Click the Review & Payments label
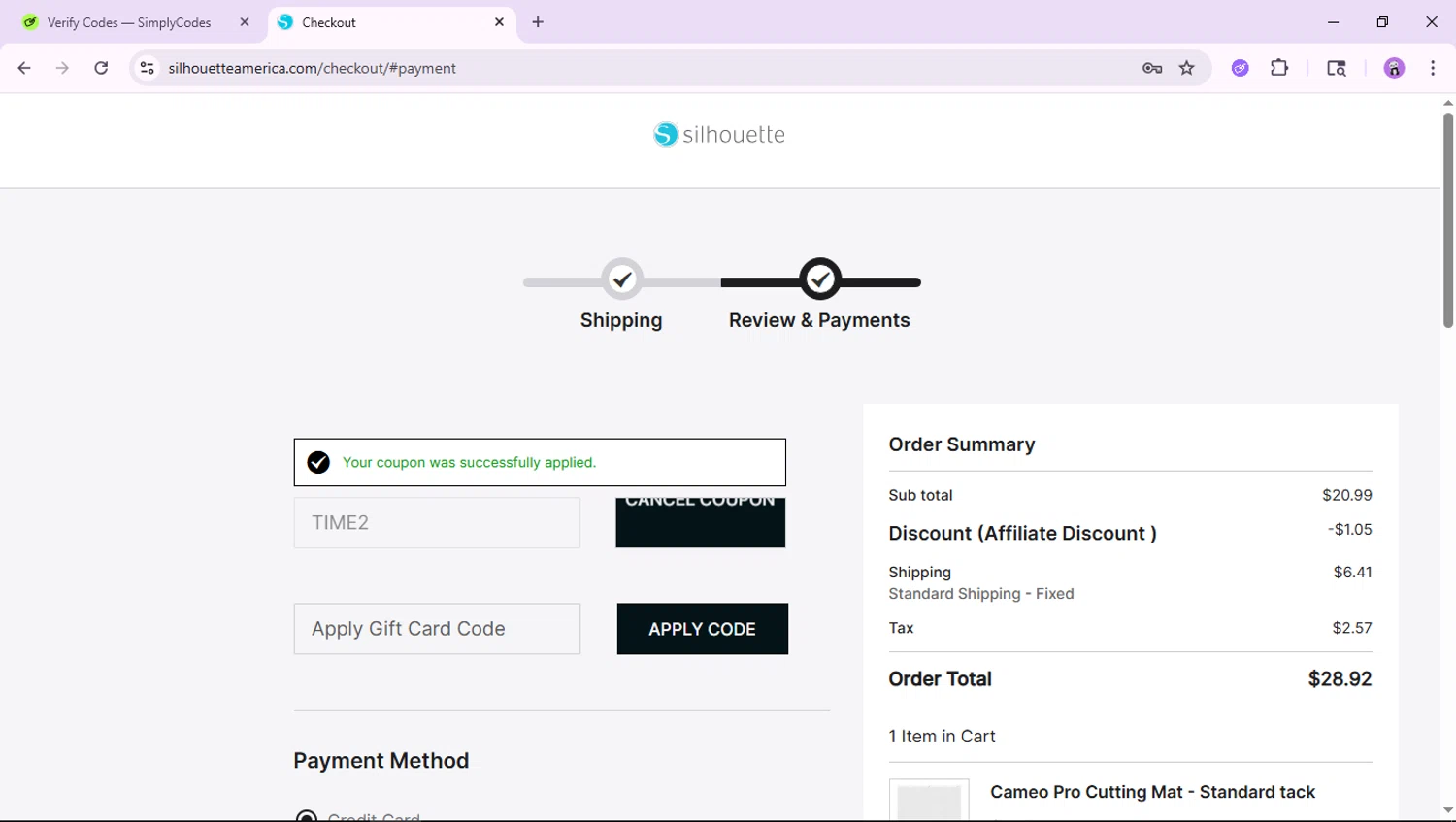 (819, 320)
